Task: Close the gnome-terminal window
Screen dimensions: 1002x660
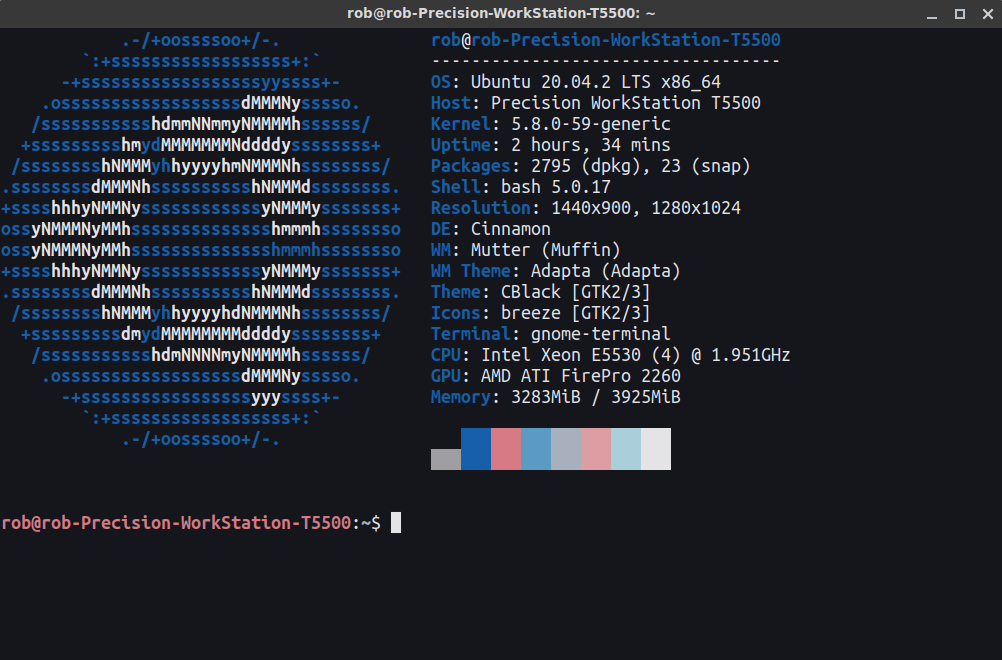Action: coord(986,14)
